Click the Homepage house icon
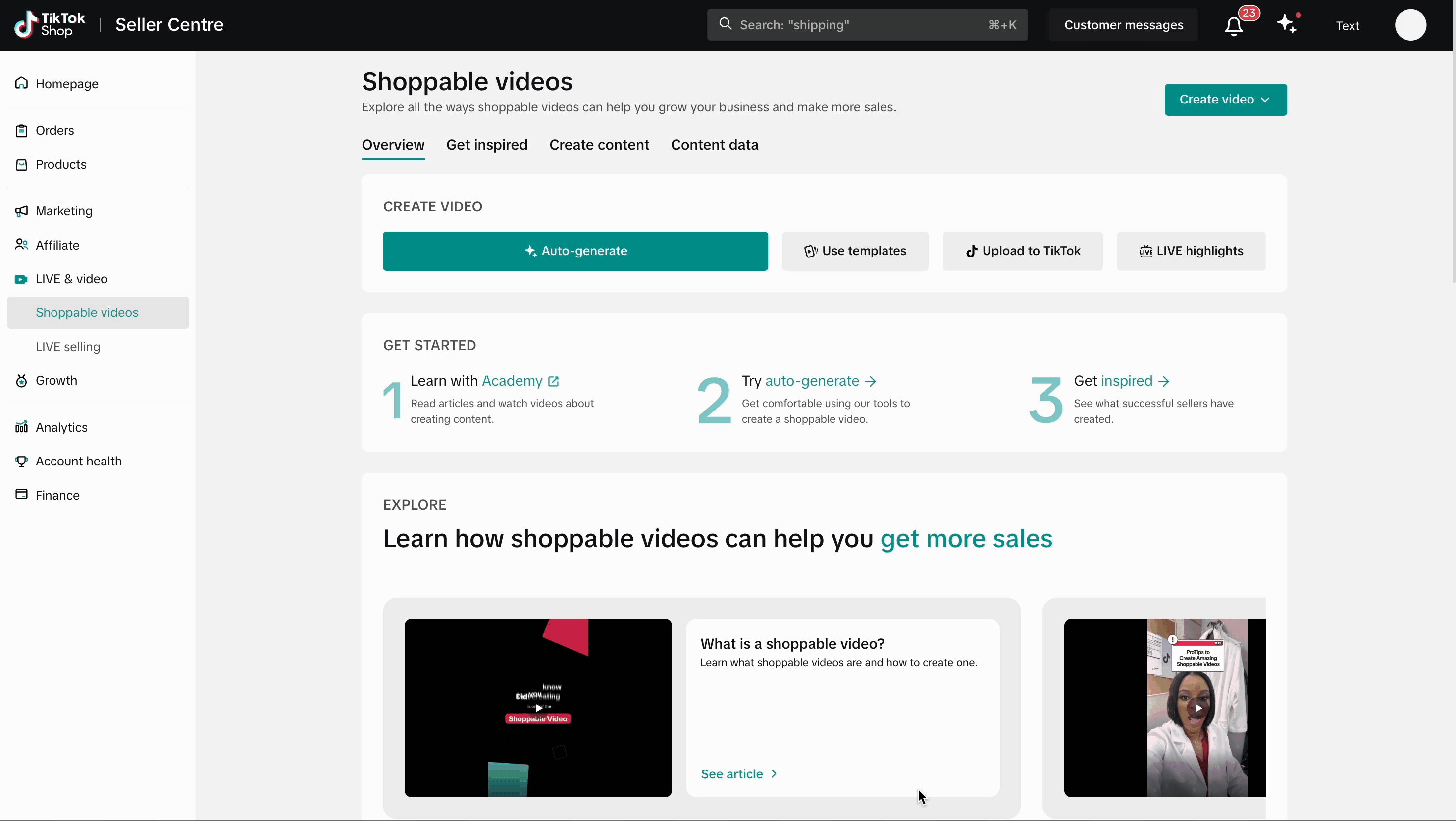1456x821 pixels. pyautogui.click(x=21, y=83)
